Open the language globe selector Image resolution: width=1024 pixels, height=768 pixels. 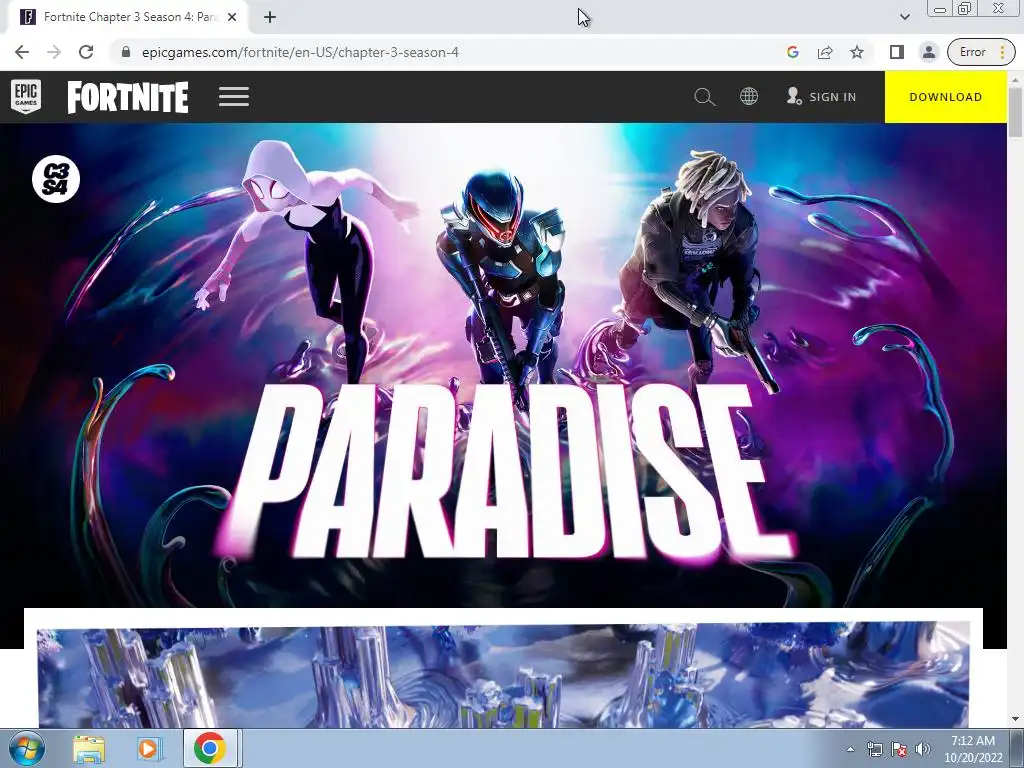point(749,97)
